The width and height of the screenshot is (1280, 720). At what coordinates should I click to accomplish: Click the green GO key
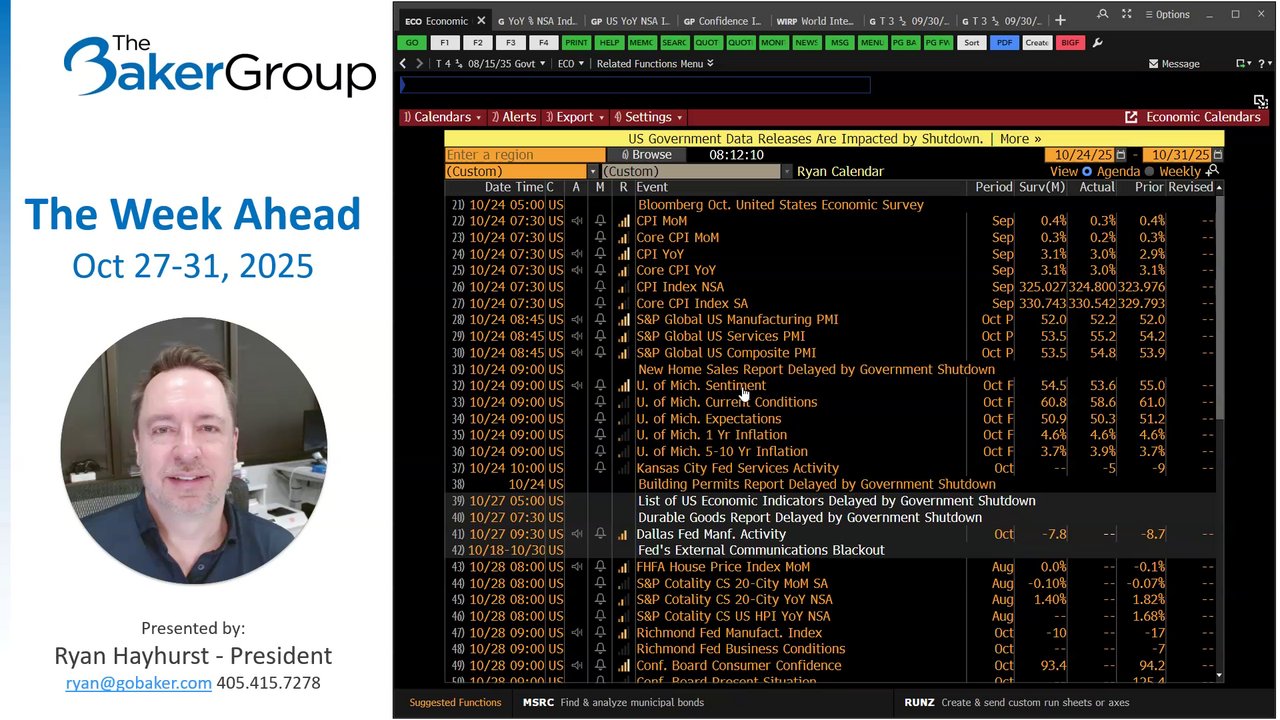coord(411,43)
